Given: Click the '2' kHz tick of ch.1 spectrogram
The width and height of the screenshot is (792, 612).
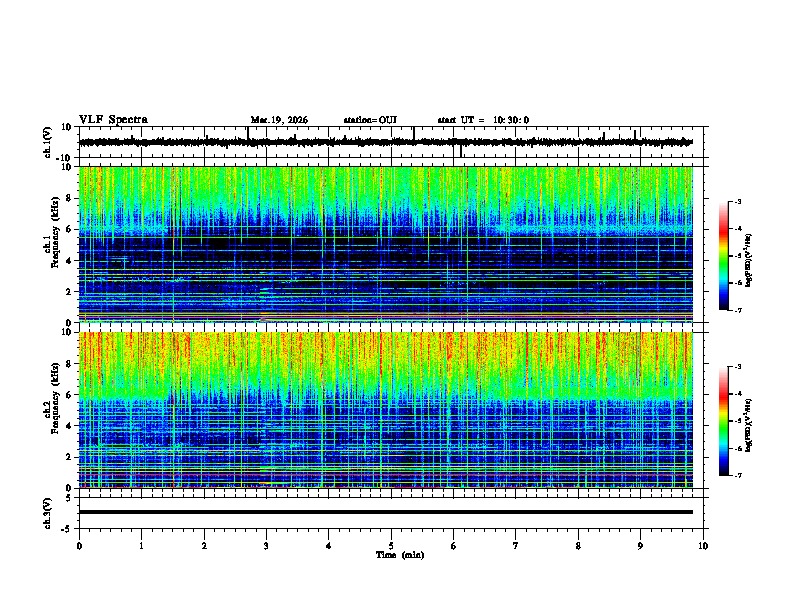Looking at the screenshot, I should pyautogui.click(x=69, y=292).
